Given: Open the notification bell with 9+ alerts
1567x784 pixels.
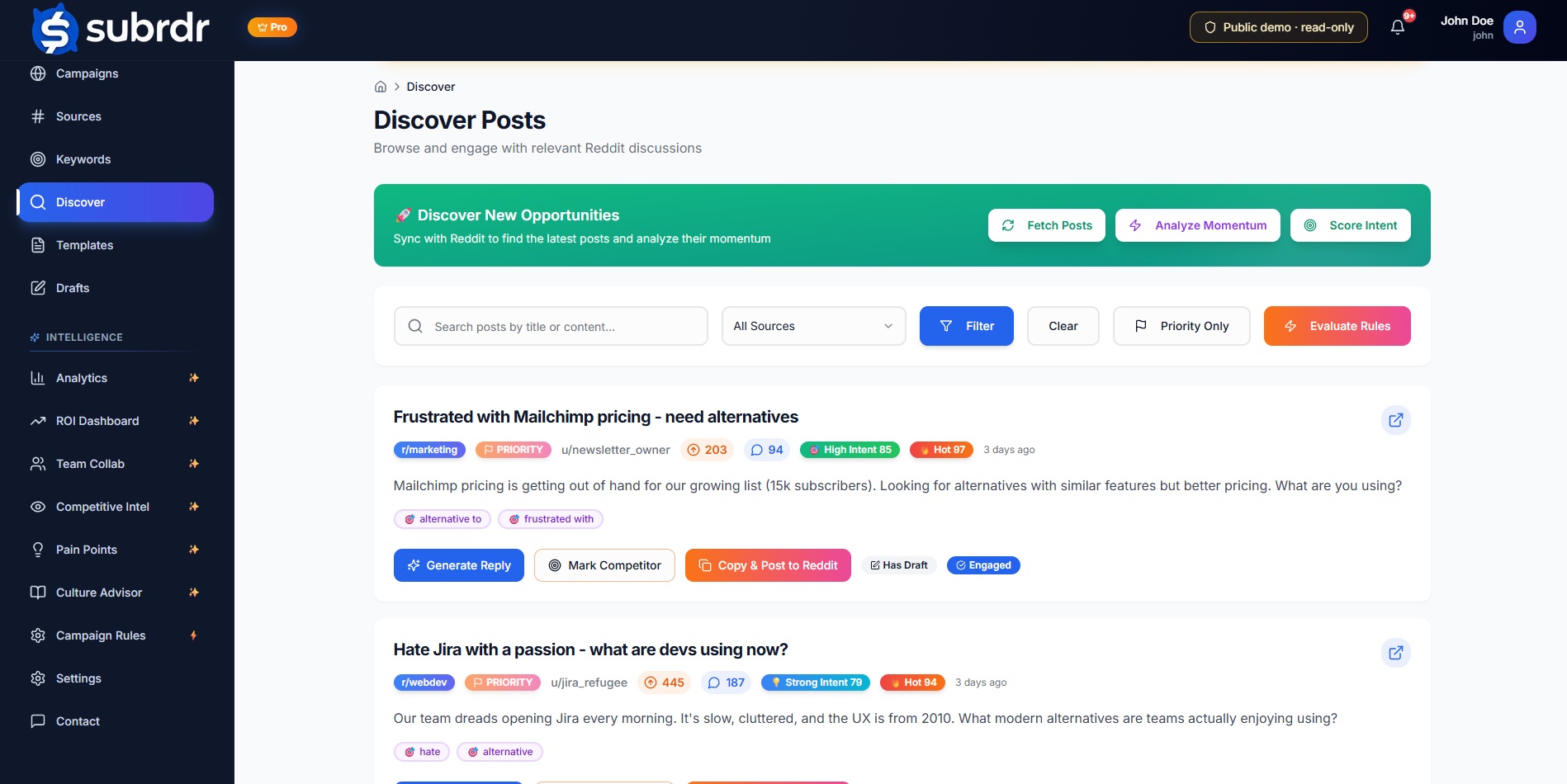Looking at the screenshot, I should tap(1398, 26).
